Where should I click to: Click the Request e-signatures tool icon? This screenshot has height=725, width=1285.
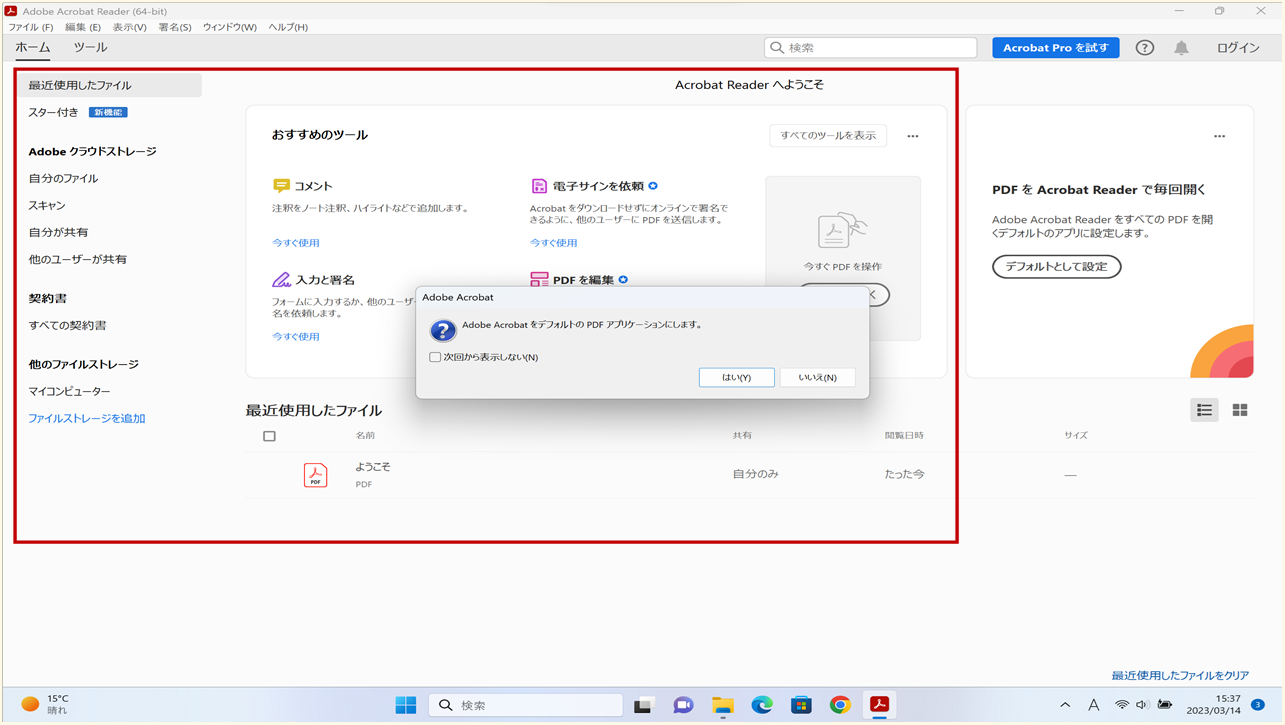coord(539,186)
